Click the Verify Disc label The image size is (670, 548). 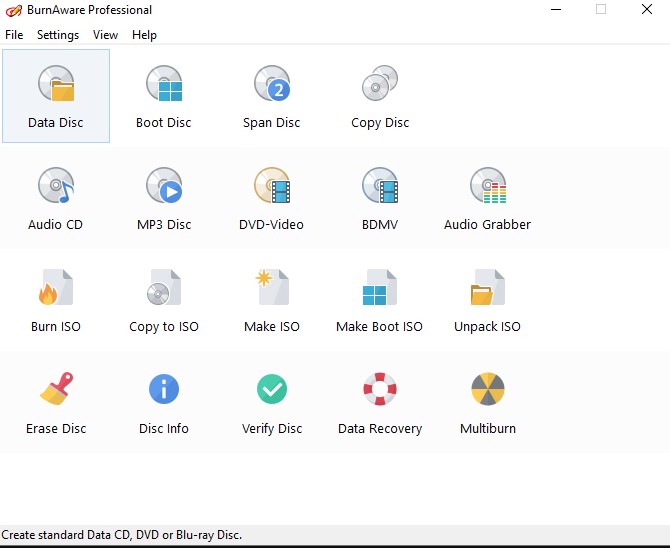point(272,429)
